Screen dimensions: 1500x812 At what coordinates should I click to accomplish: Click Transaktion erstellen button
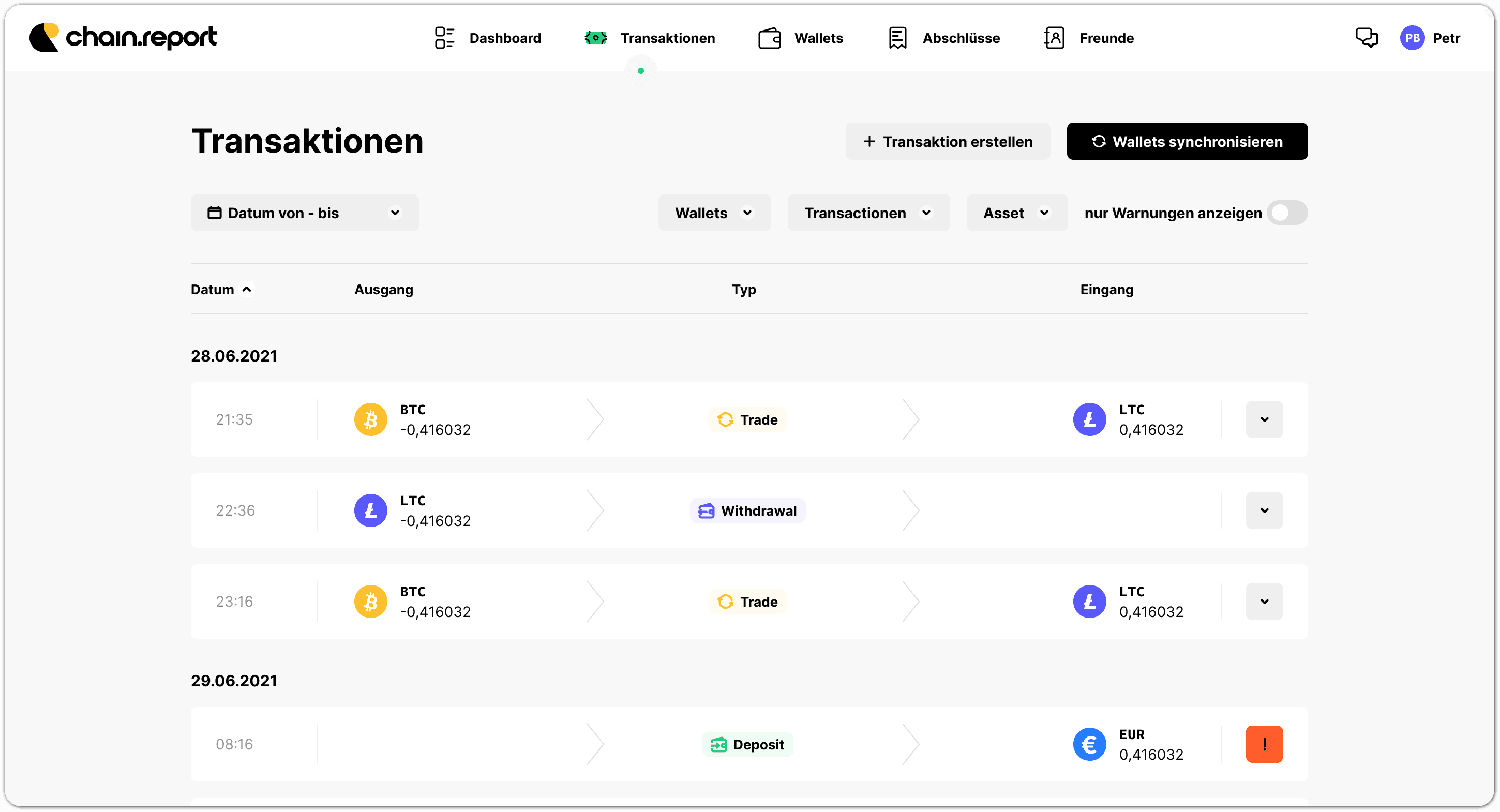click(x=948, y=141)
